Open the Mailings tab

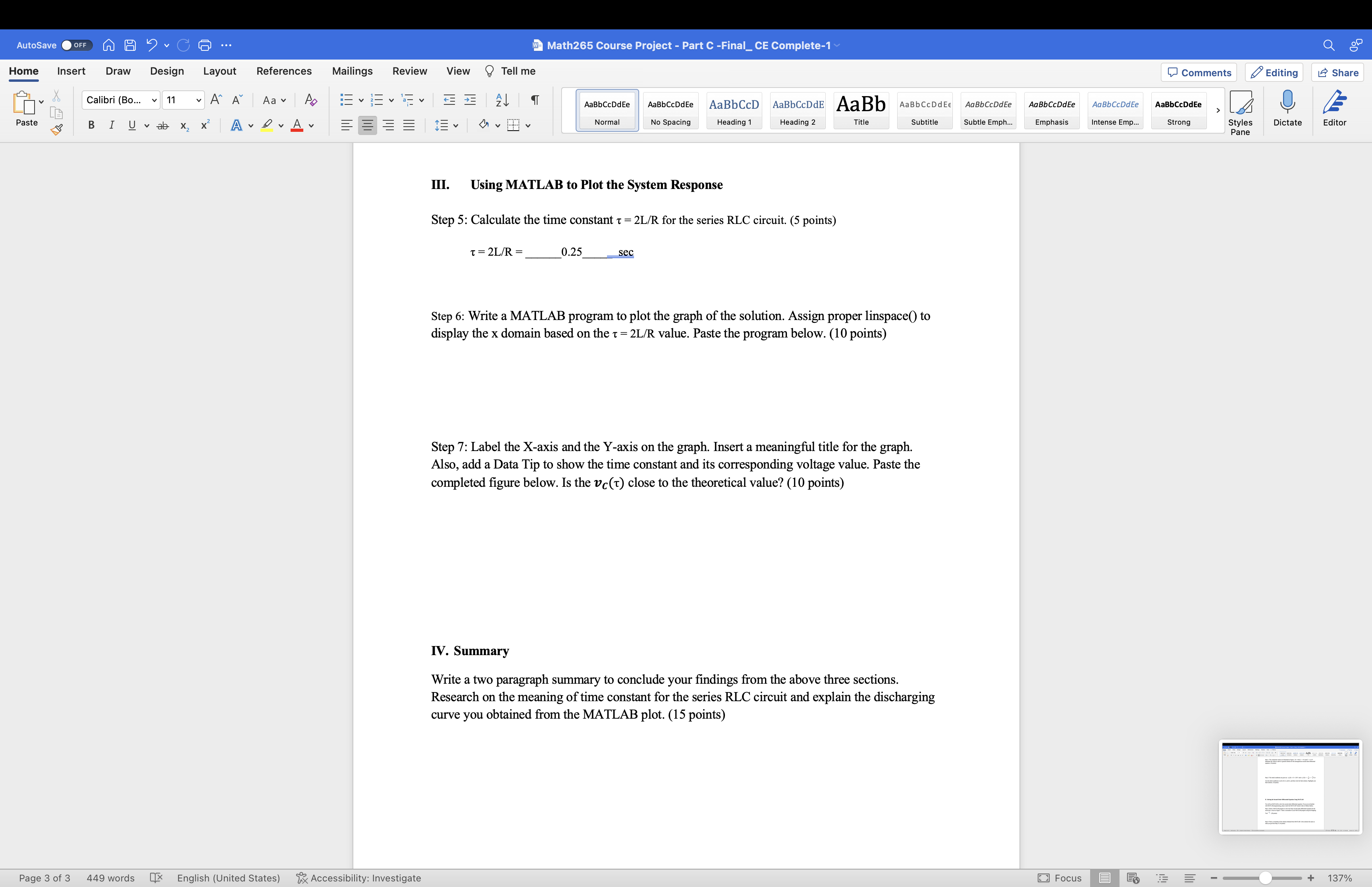353,71
